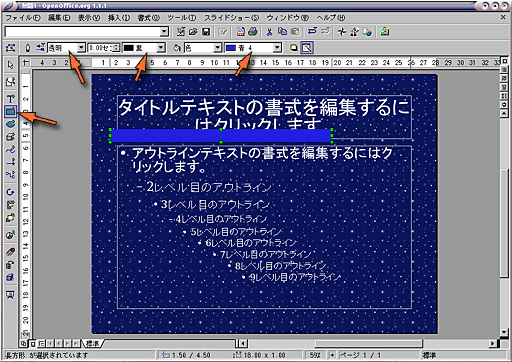Click the Cut scissors icon
512x362 pixels.
(x=269, y=32)
